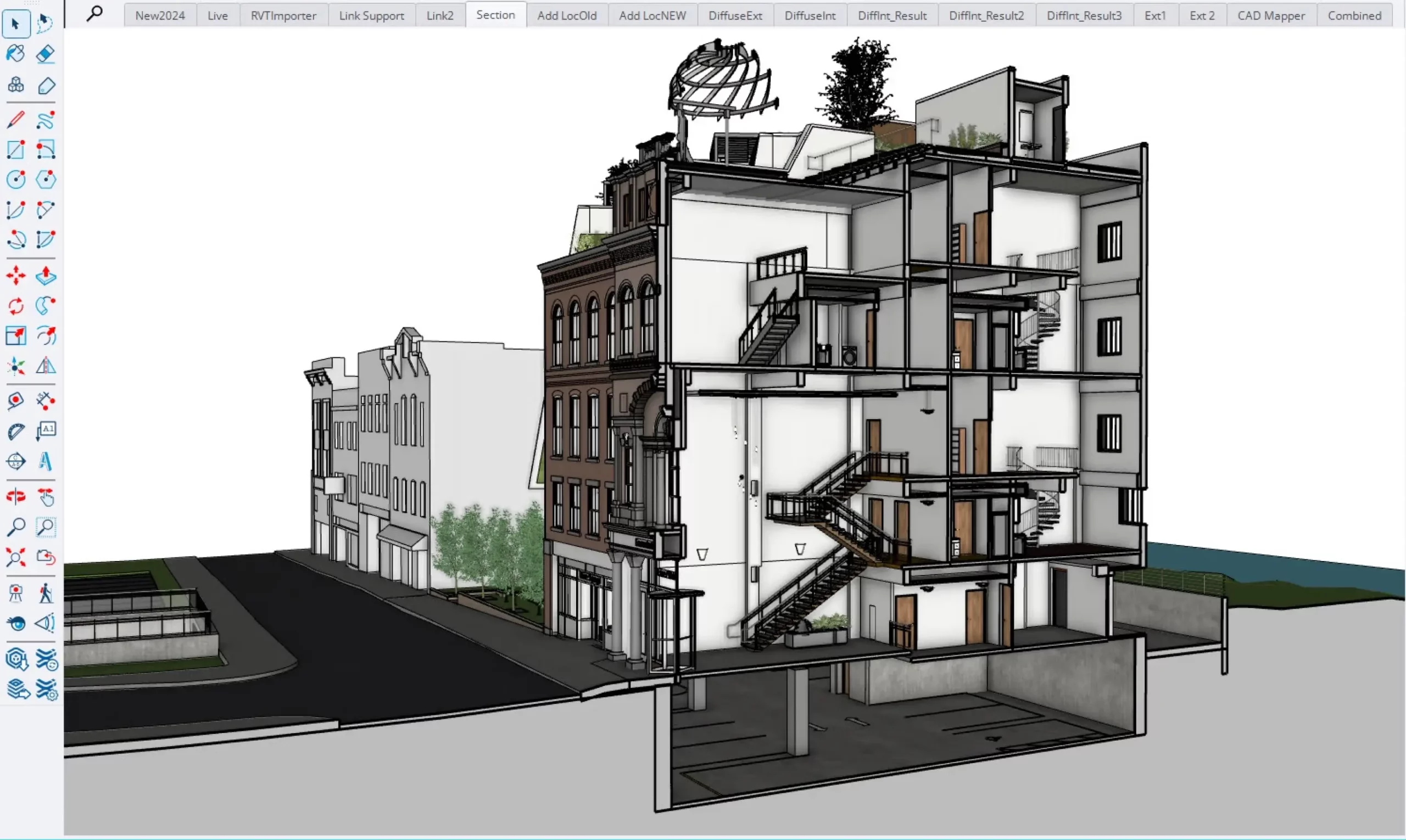Click the Zoom Extents tool
Image resolution: width=1406 pixels, height=840 pixels.
click(15, 558)
